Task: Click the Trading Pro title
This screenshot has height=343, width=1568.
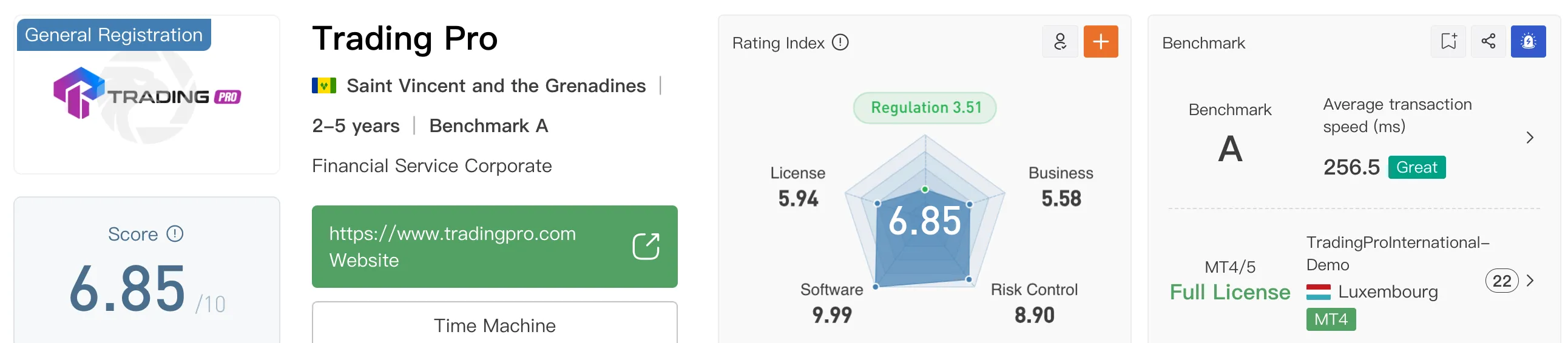Action: (x=405, y=39)
